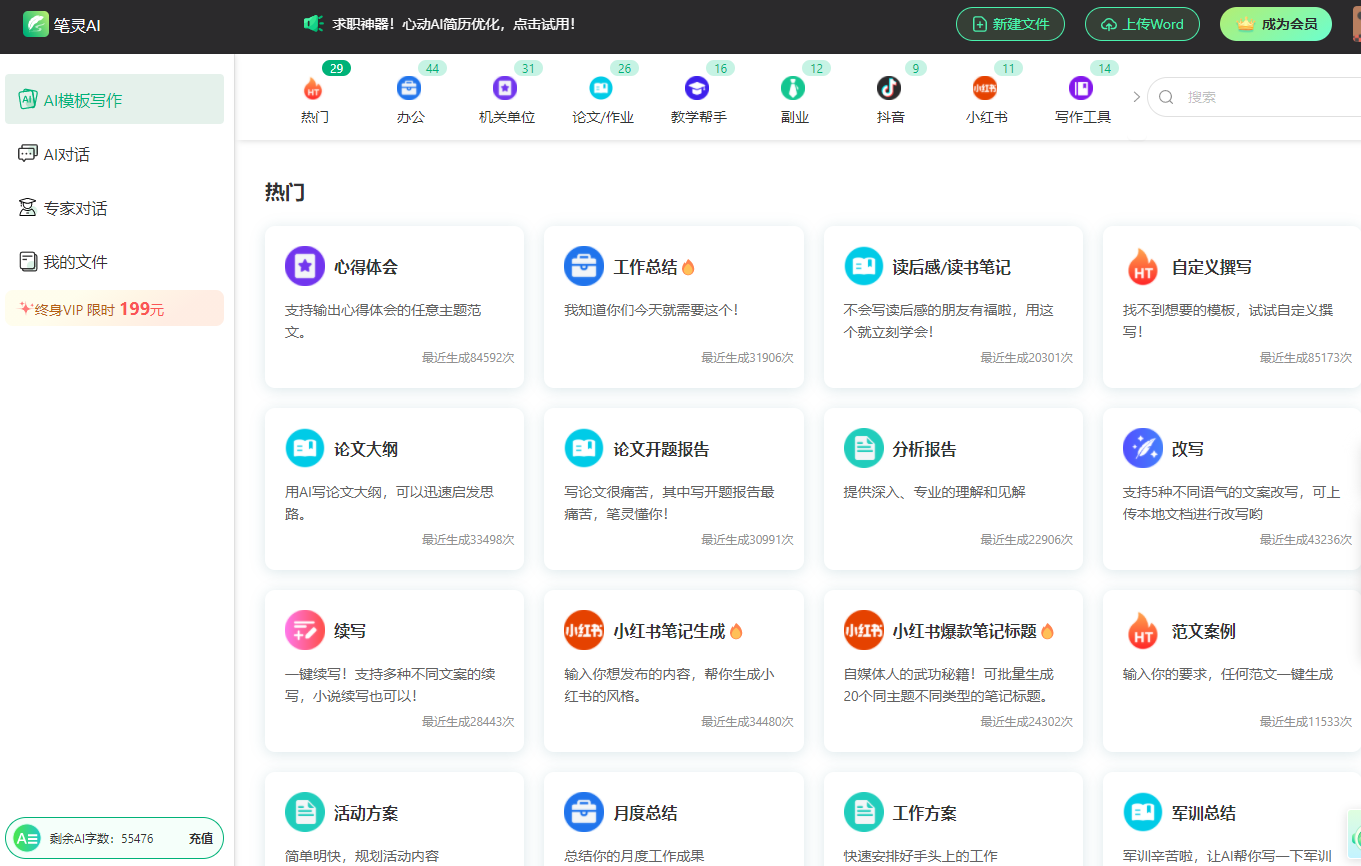The image size is (1361, 866).
Task: Click the 新建文件 button
Action: pyautogui.click(x=1010, y=24)
